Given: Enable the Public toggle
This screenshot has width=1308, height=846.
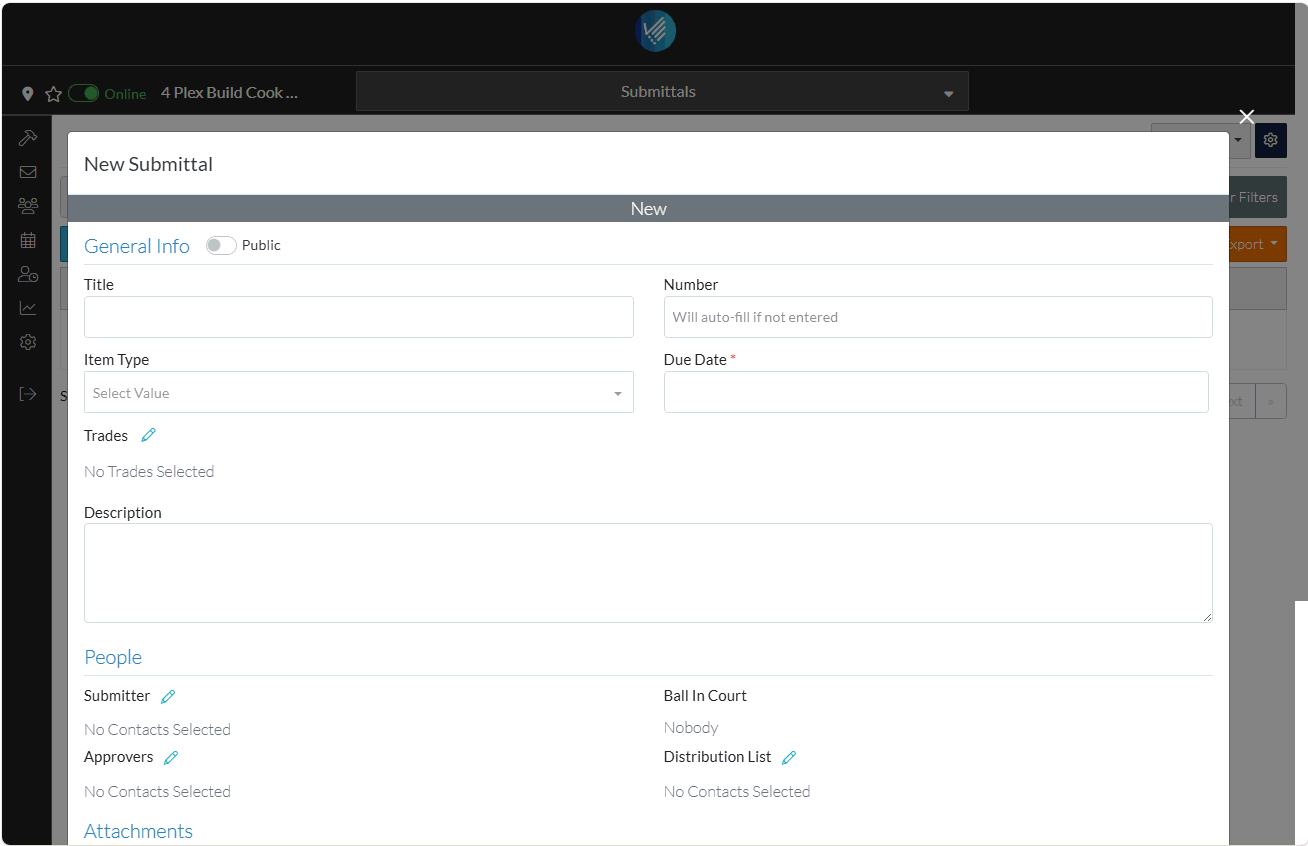Looking at the screenshot, I should [x=221, y=246].
